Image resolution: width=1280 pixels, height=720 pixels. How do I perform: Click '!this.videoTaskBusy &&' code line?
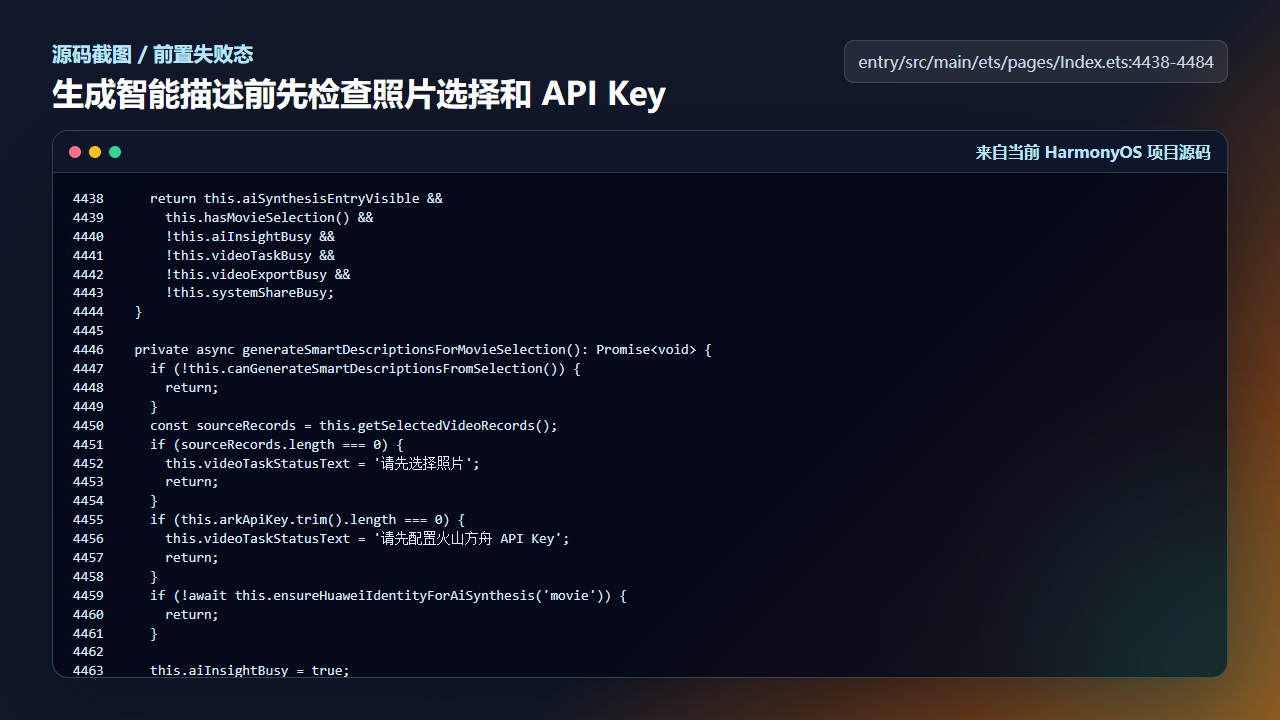click(x=250, y=255)
